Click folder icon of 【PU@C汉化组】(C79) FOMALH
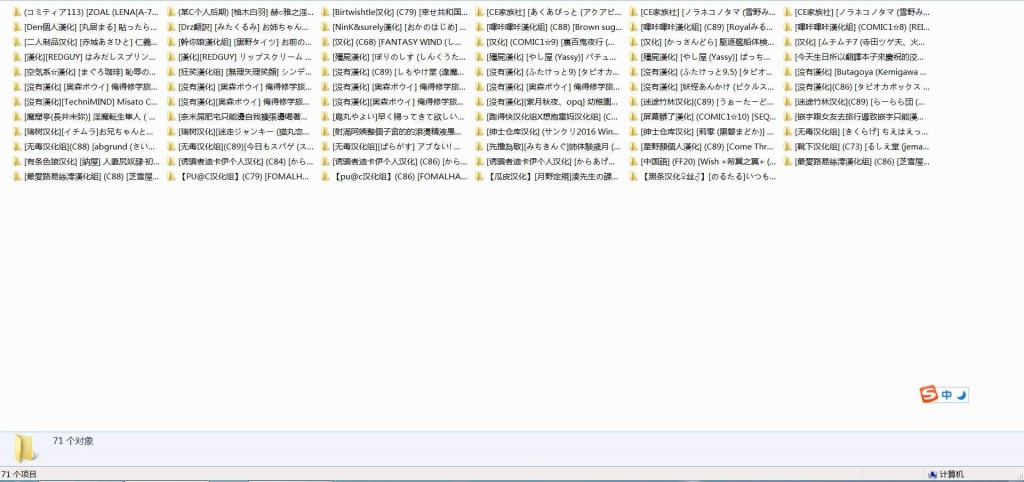 [x=171, y=177]
